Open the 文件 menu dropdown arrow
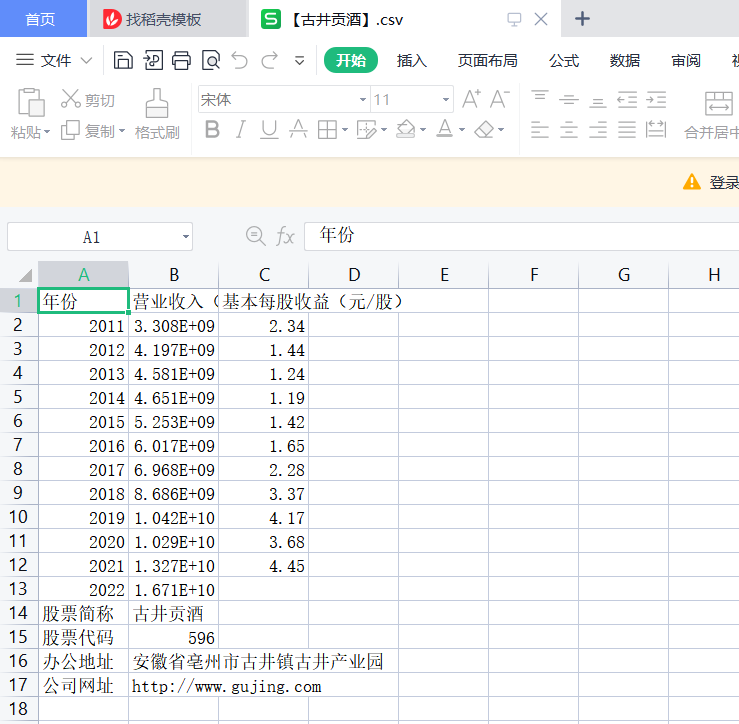Viewport: 739px width, 724px height. tap(86, 60)
